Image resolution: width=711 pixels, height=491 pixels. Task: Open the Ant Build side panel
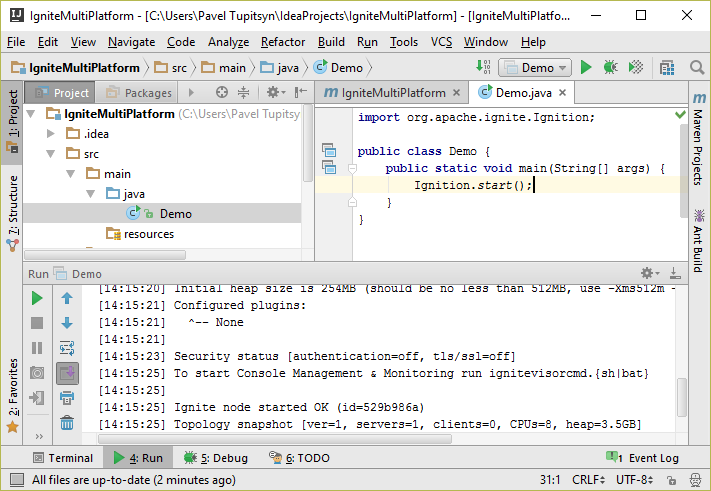click(699, 241)
